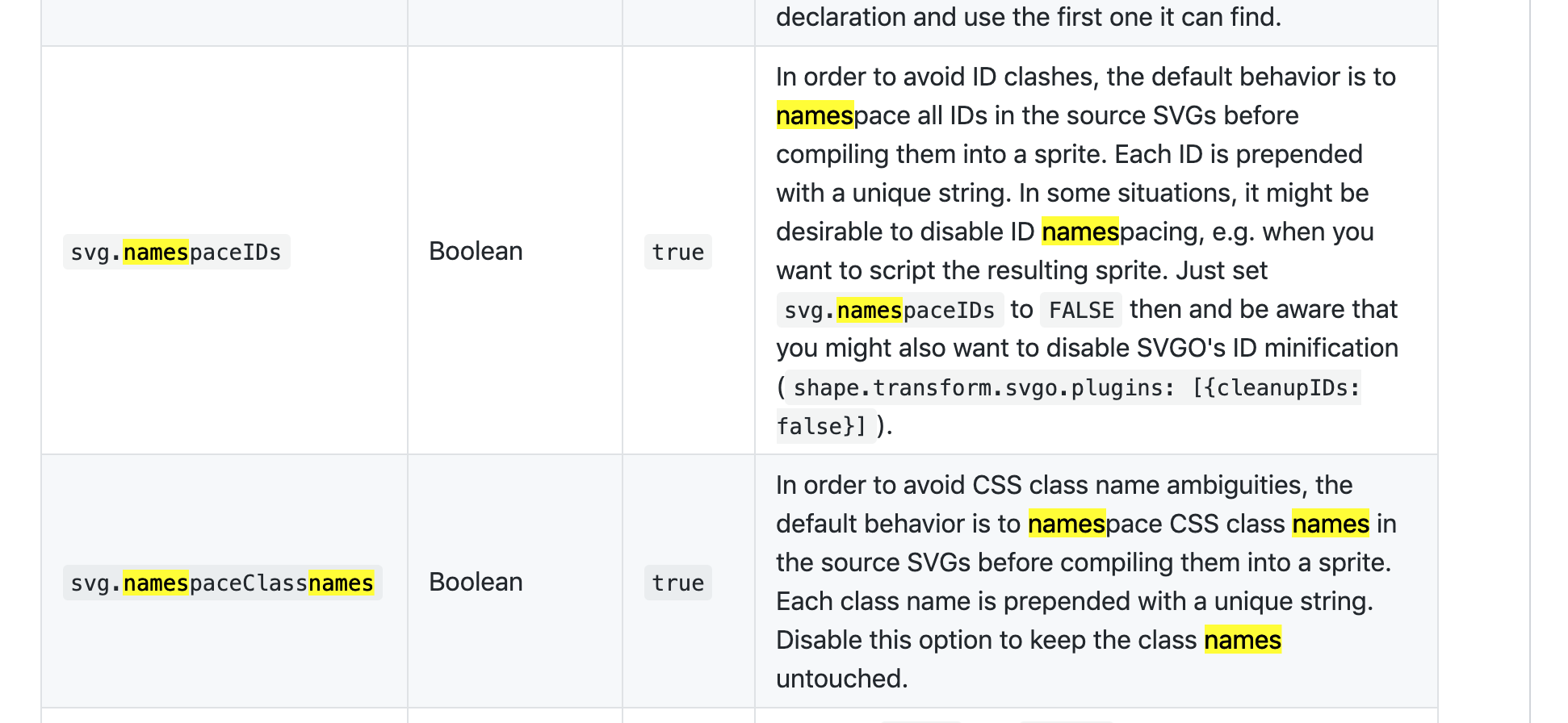Click the inline svg.namespaceIDs code in description
The width and height of the screenshot is (1568, 723).
point(890,310)
